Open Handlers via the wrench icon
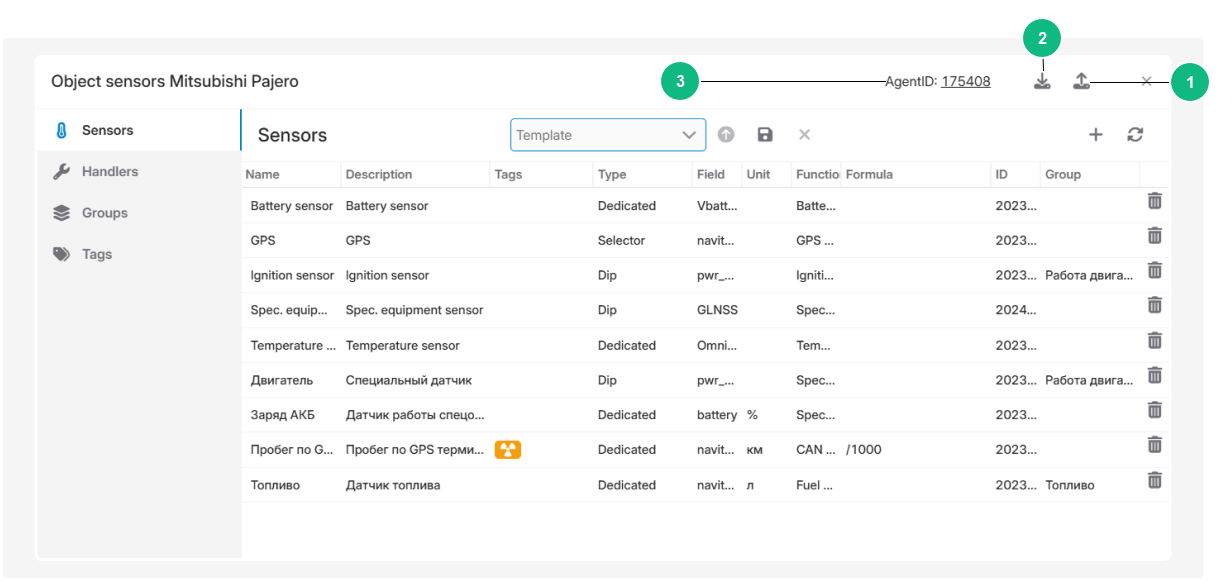This screenshot has width=1232, height=581. tap(62, 171)
